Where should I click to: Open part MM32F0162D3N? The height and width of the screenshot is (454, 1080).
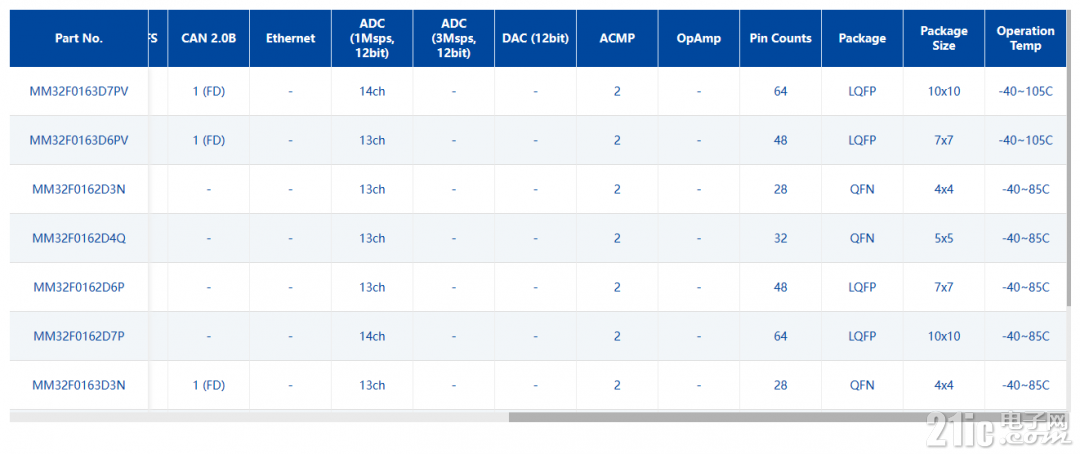coord(79,189)
